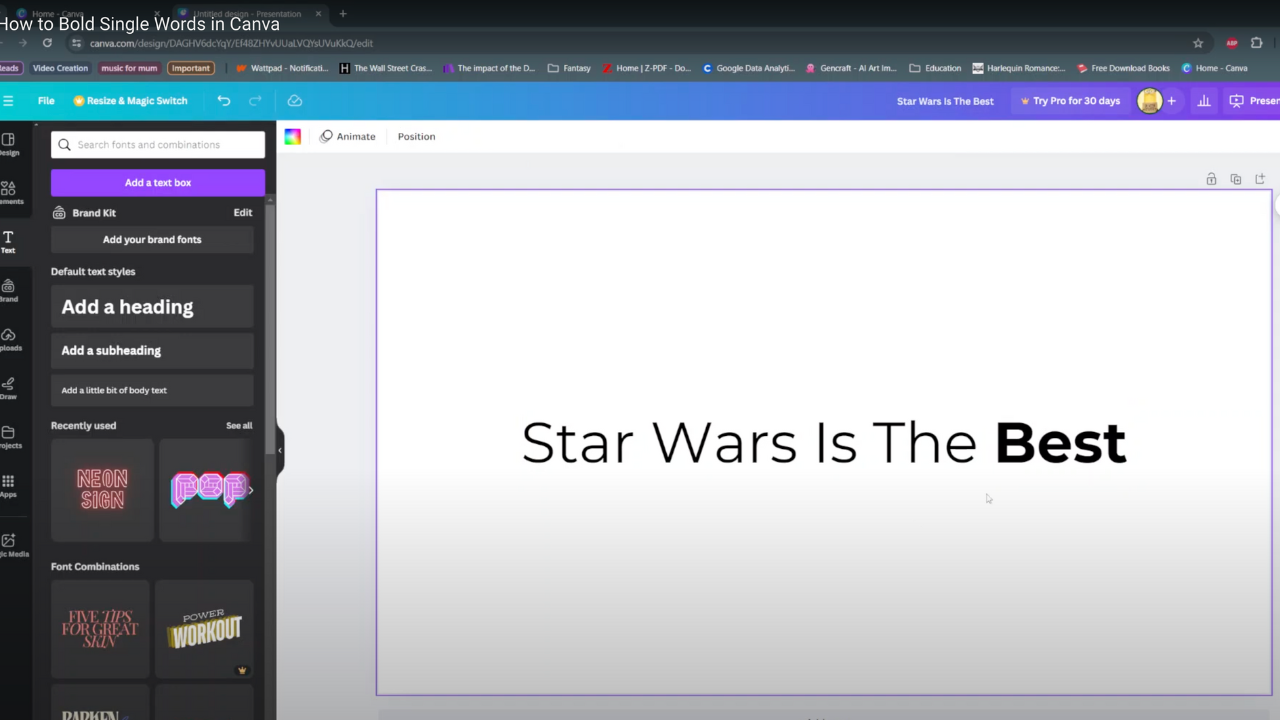
Task: Open Video Creation bookmark
Action: coord(60,68)
